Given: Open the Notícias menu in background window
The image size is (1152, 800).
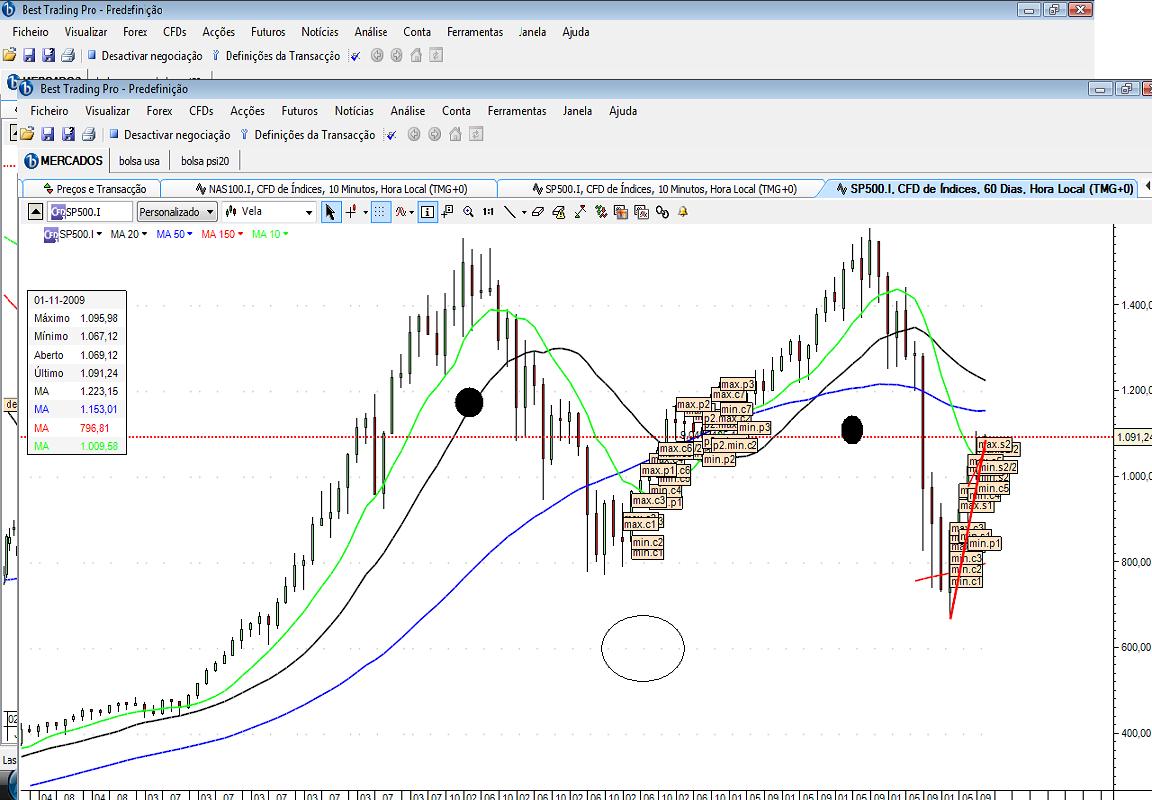Looking at the screenshot, I should [320, 32].
